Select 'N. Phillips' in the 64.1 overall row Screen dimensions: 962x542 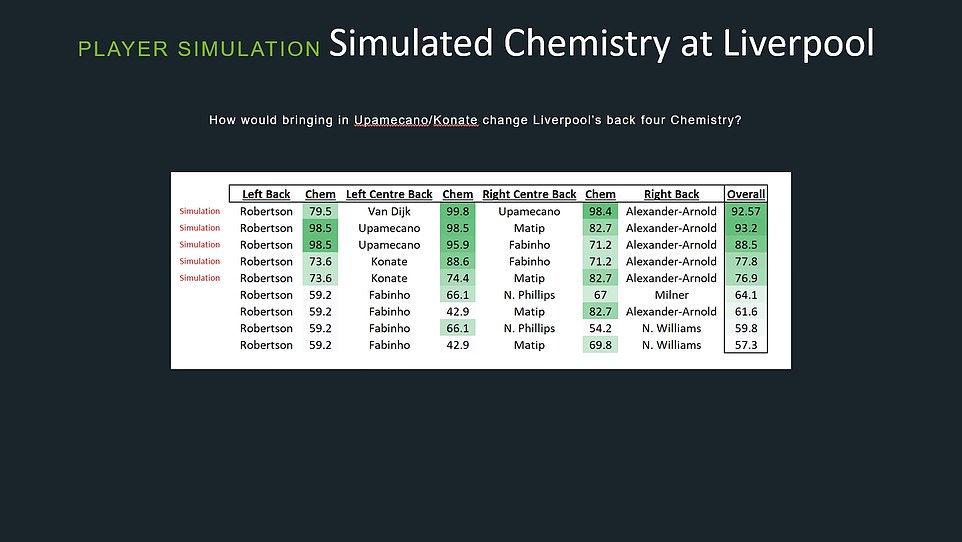point(529,295)
